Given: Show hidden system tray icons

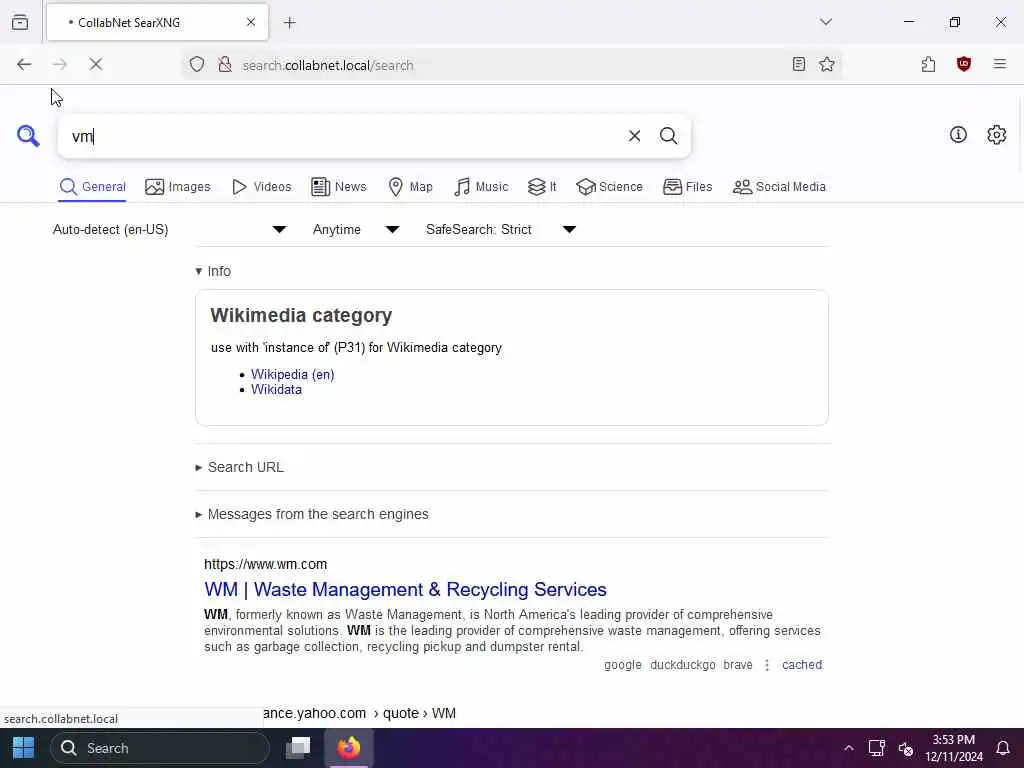Looking at the screenshot, I should [x=848, y=748].
